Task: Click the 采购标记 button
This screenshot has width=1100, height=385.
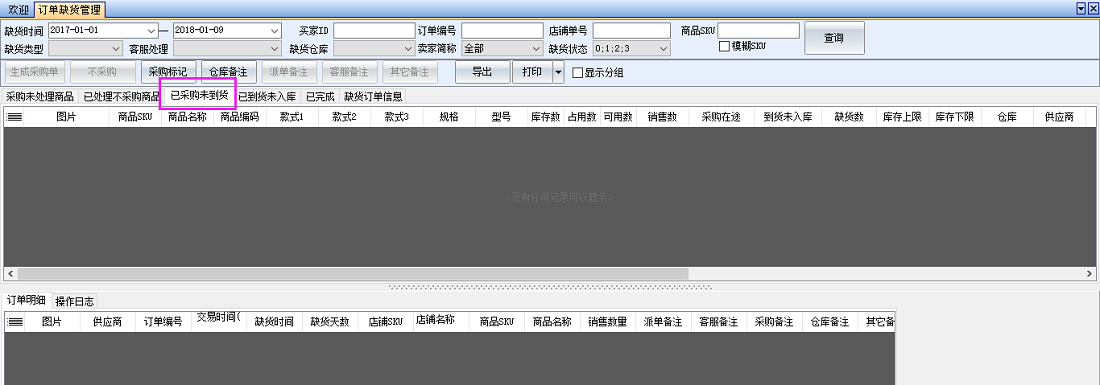Action: (168, 72)
